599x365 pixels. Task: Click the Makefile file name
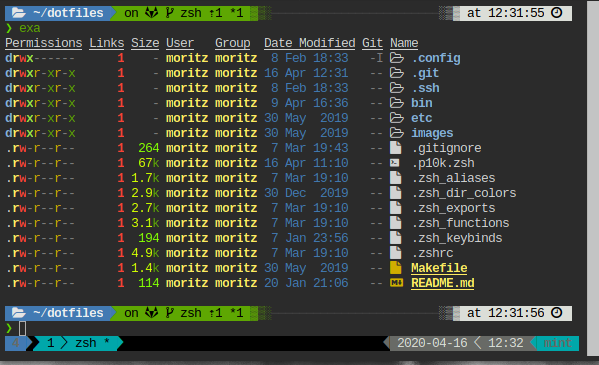(439, 268)
